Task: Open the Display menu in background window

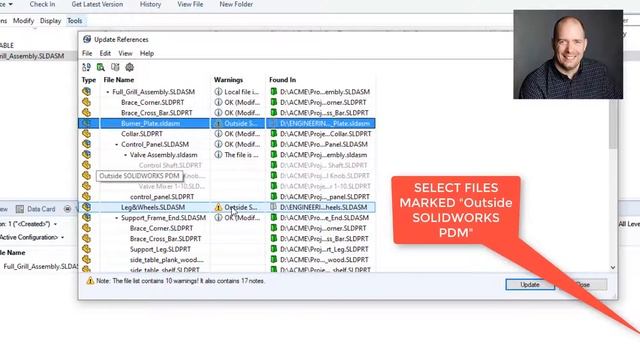Action: click(51, 21)
